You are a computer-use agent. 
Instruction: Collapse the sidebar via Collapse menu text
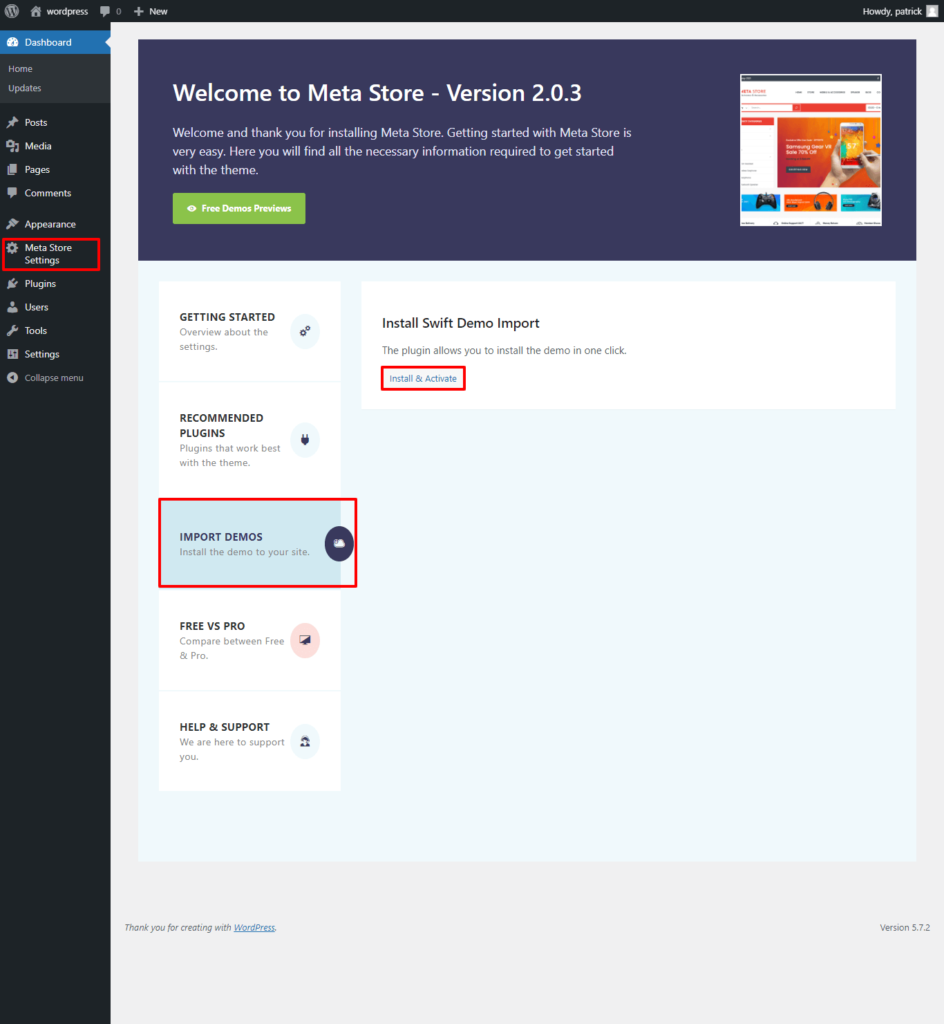(x=54, y=378)
